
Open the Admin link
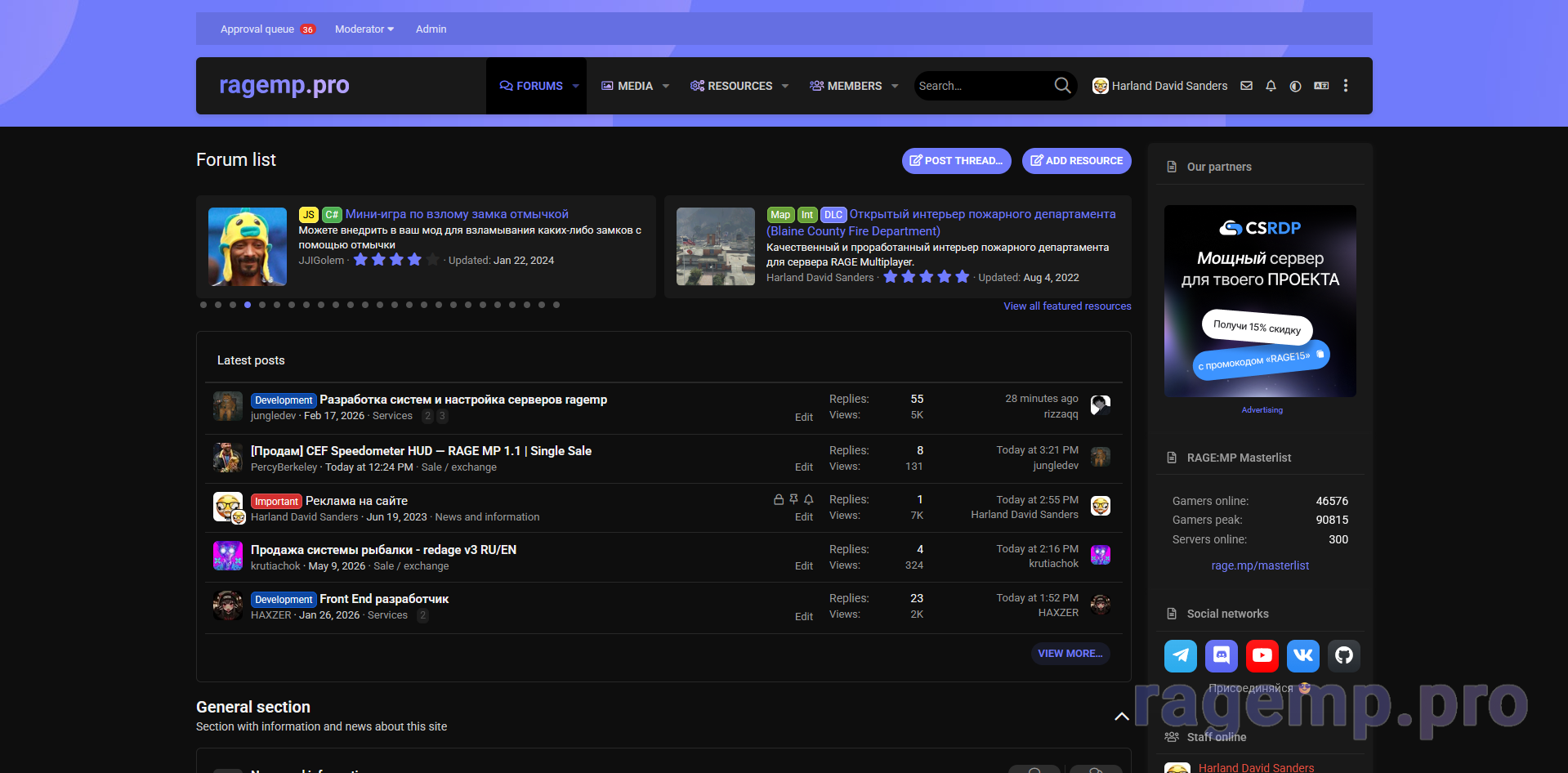pyautogui.click(x=431, y=29)
